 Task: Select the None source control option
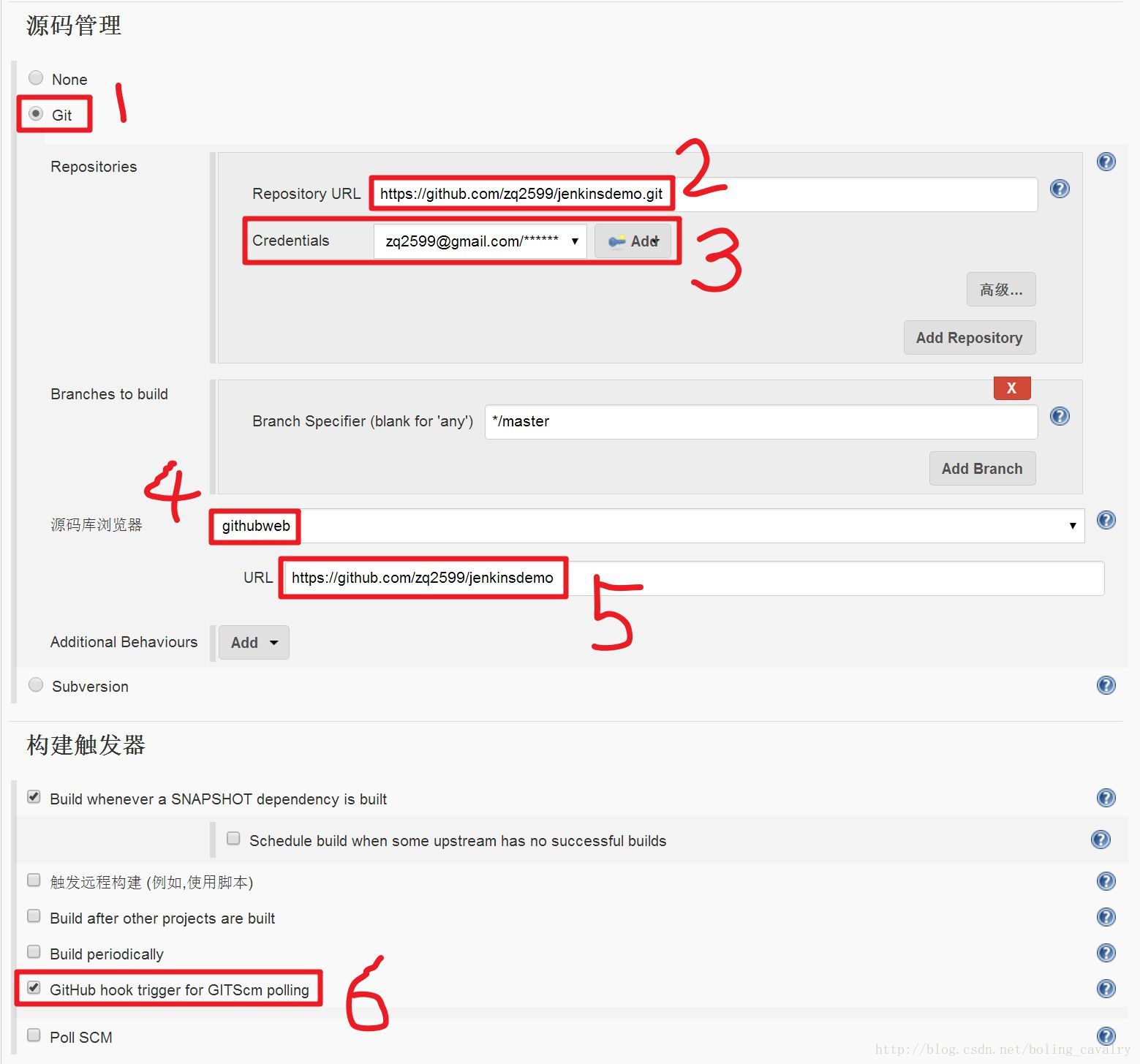[x=35, y=78]
